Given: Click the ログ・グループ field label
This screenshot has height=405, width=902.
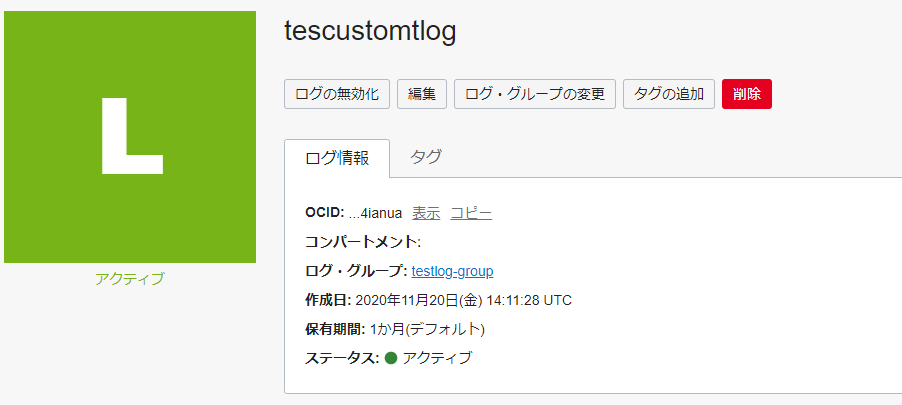Looking at the screenshot, I should coord(355,271).
